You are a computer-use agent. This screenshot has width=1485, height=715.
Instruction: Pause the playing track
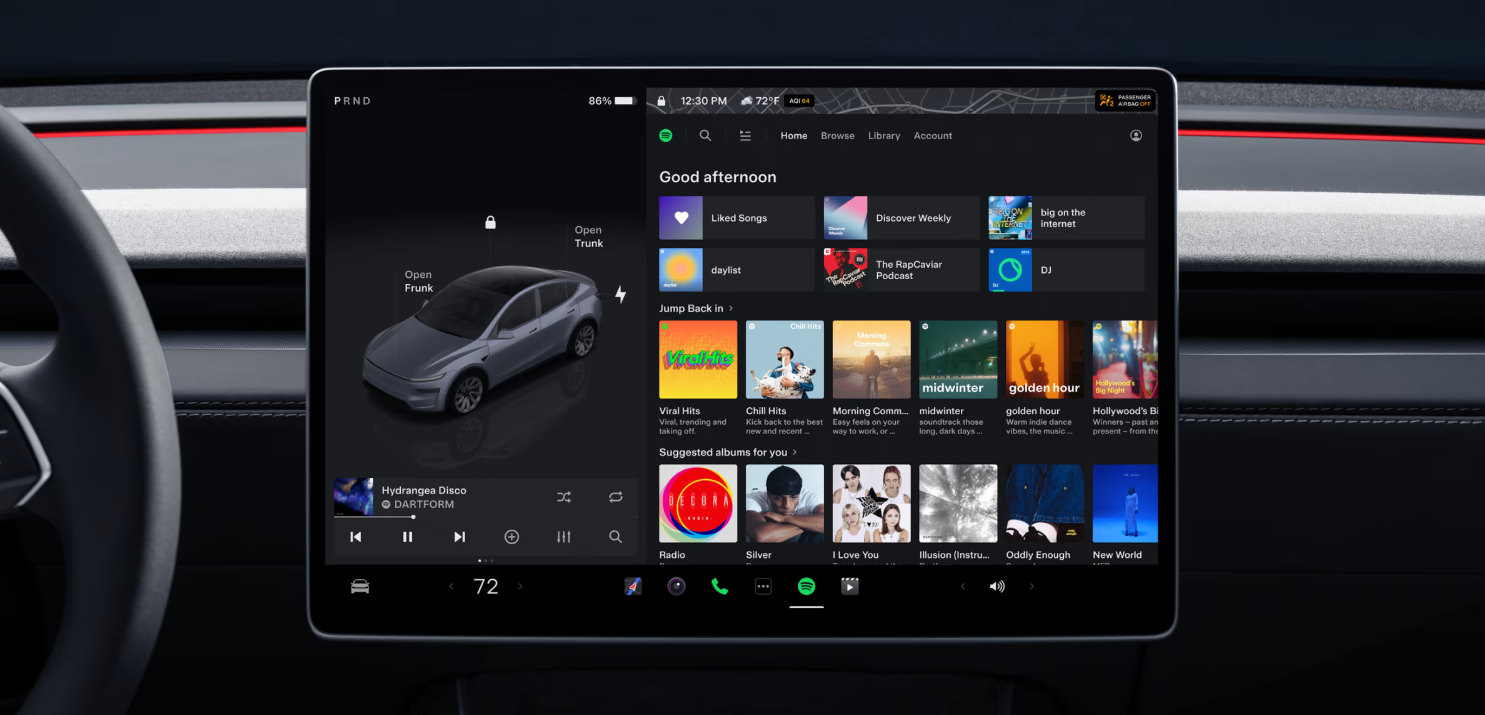pos(408,537)
